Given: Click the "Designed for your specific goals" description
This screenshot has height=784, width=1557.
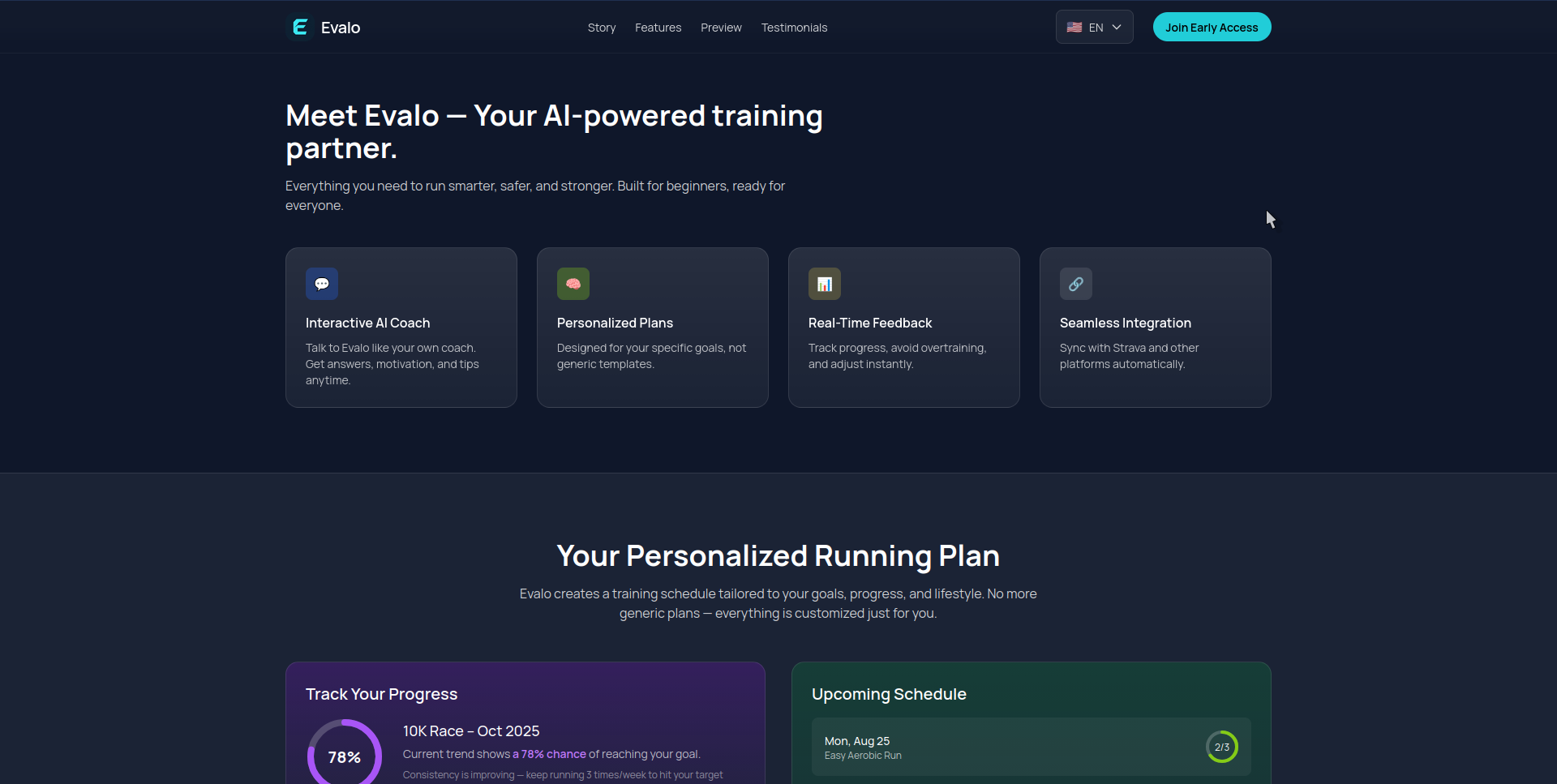Looking at the screenshot, I should (x=652, y=356).
